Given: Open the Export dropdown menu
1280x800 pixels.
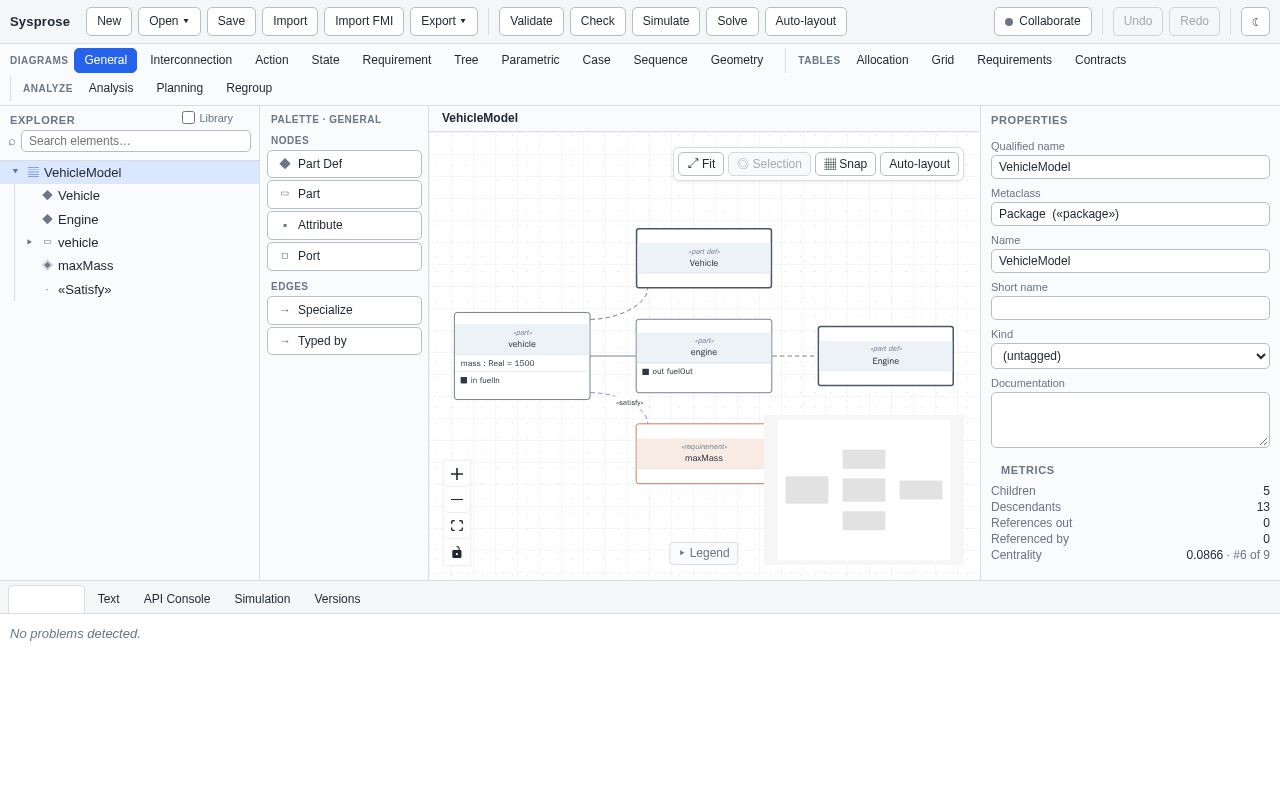Looking at the screenshot, I should tap(444, 21).
